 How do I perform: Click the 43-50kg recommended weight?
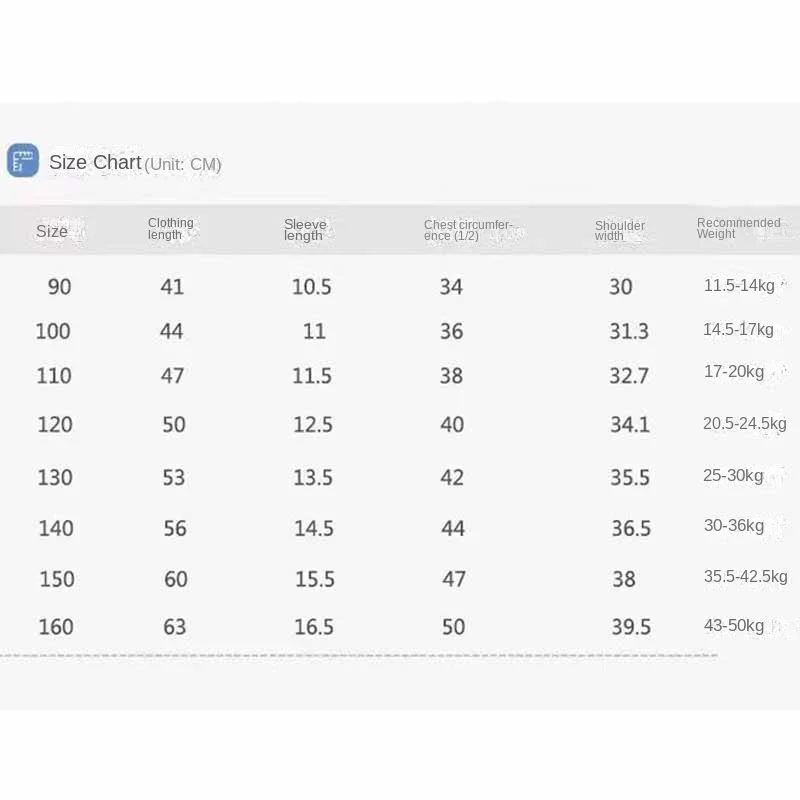(733, 626)
